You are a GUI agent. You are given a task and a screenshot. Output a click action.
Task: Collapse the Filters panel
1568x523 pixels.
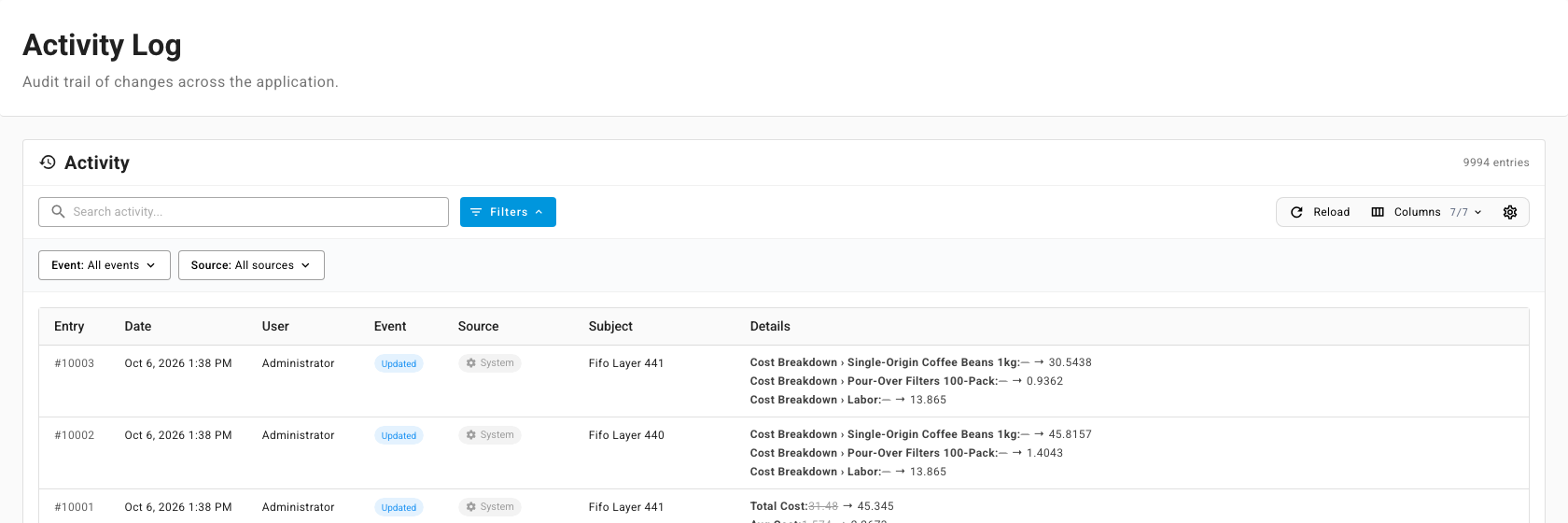pos(508,212)
